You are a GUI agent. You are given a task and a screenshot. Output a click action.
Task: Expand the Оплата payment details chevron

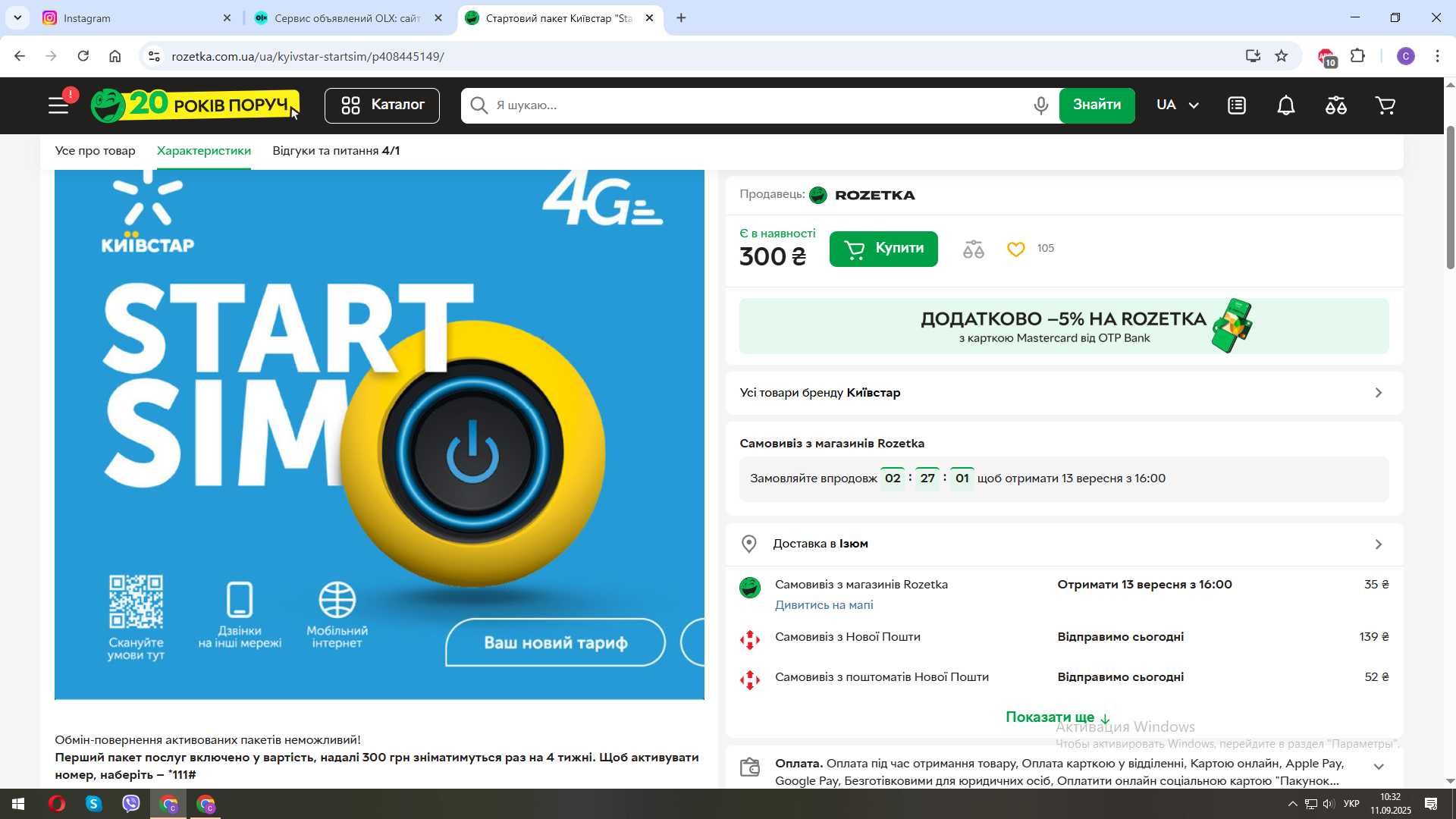tap(1379, 767)
